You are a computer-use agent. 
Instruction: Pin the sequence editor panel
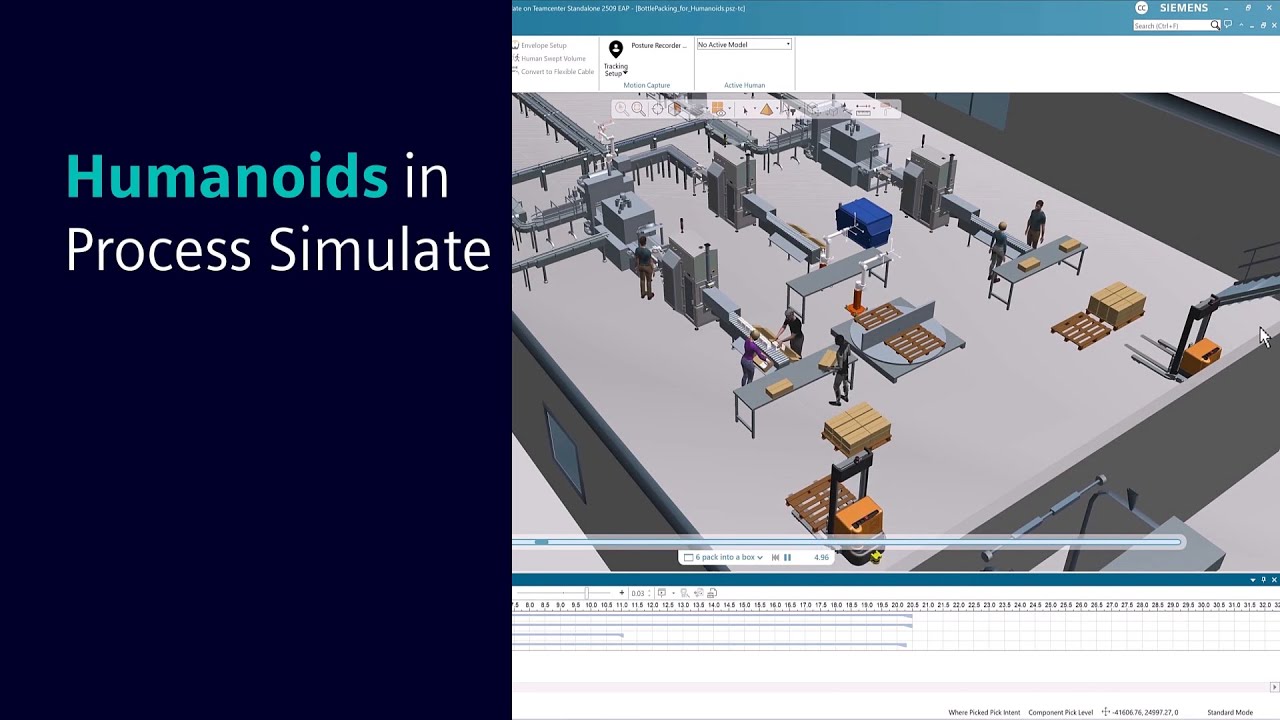click(x=1263, y=580)
